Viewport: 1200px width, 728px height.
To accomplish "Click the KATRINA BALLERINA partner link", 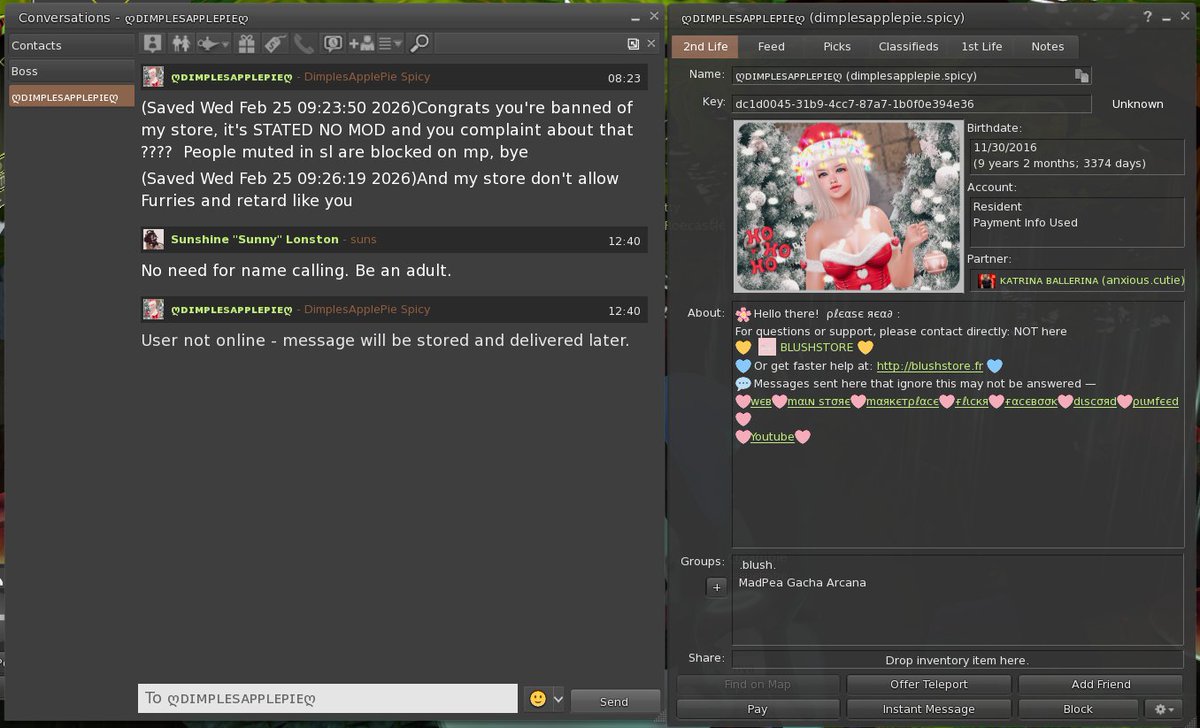I will click(1091, 281).
